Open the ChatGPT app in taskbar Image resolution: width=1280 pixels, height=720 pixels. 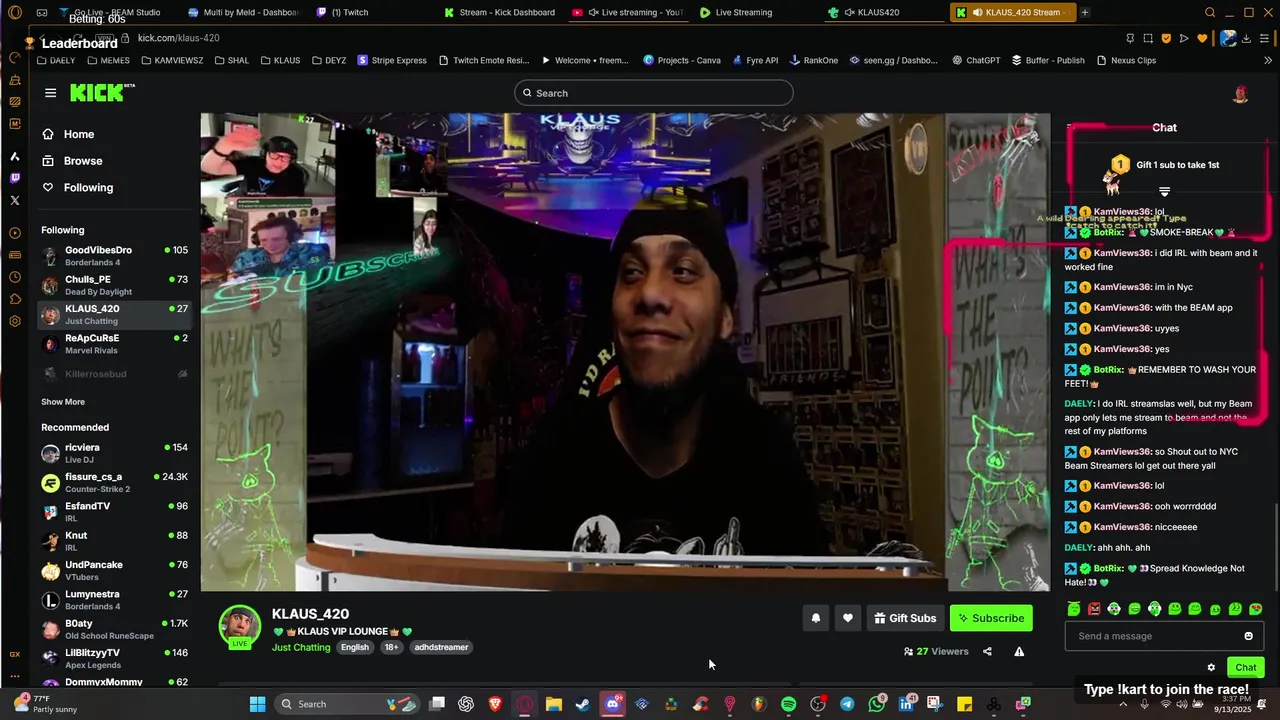coord(466,704)
